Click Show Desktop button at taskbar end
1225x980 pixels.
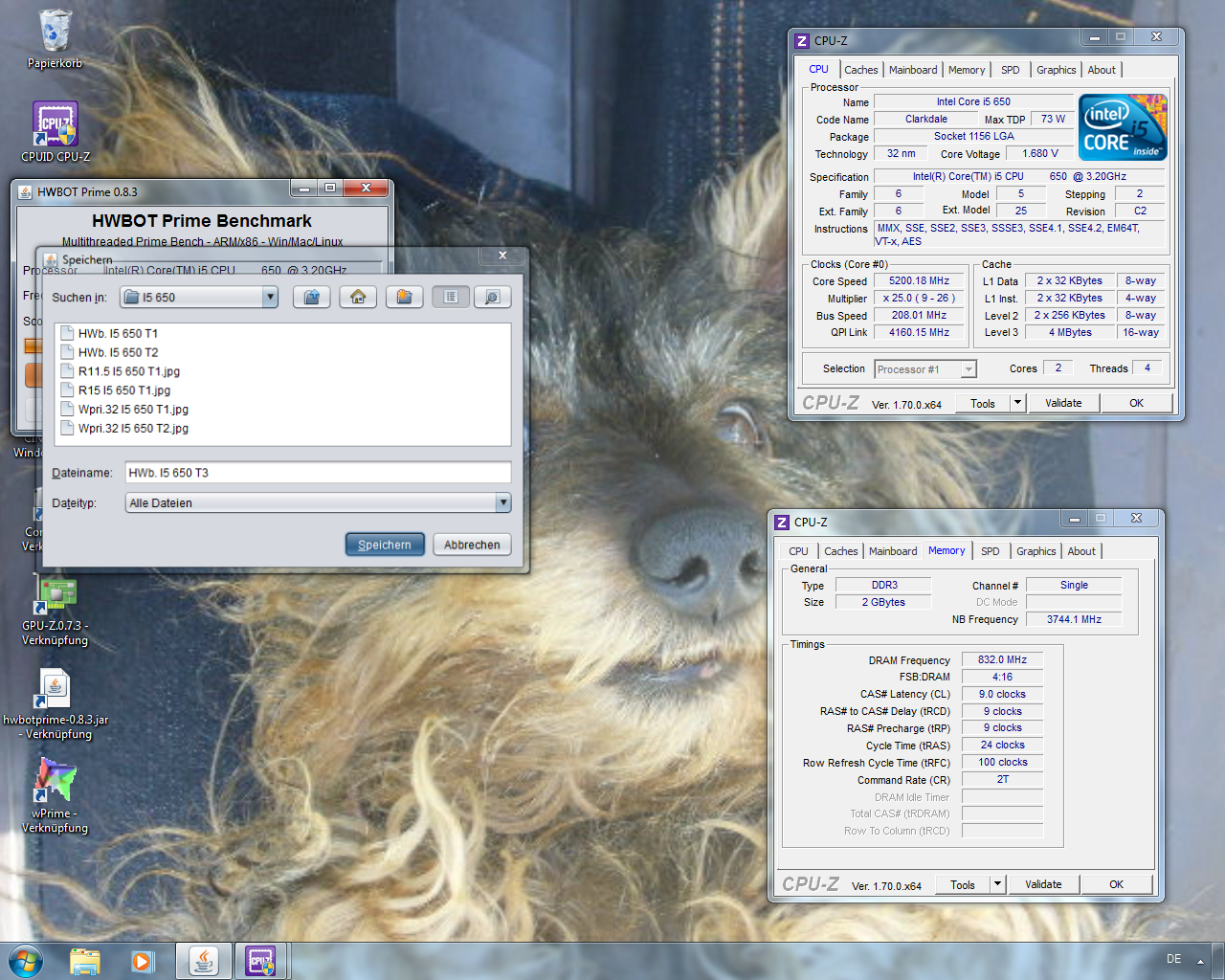tap(1218, 961)
